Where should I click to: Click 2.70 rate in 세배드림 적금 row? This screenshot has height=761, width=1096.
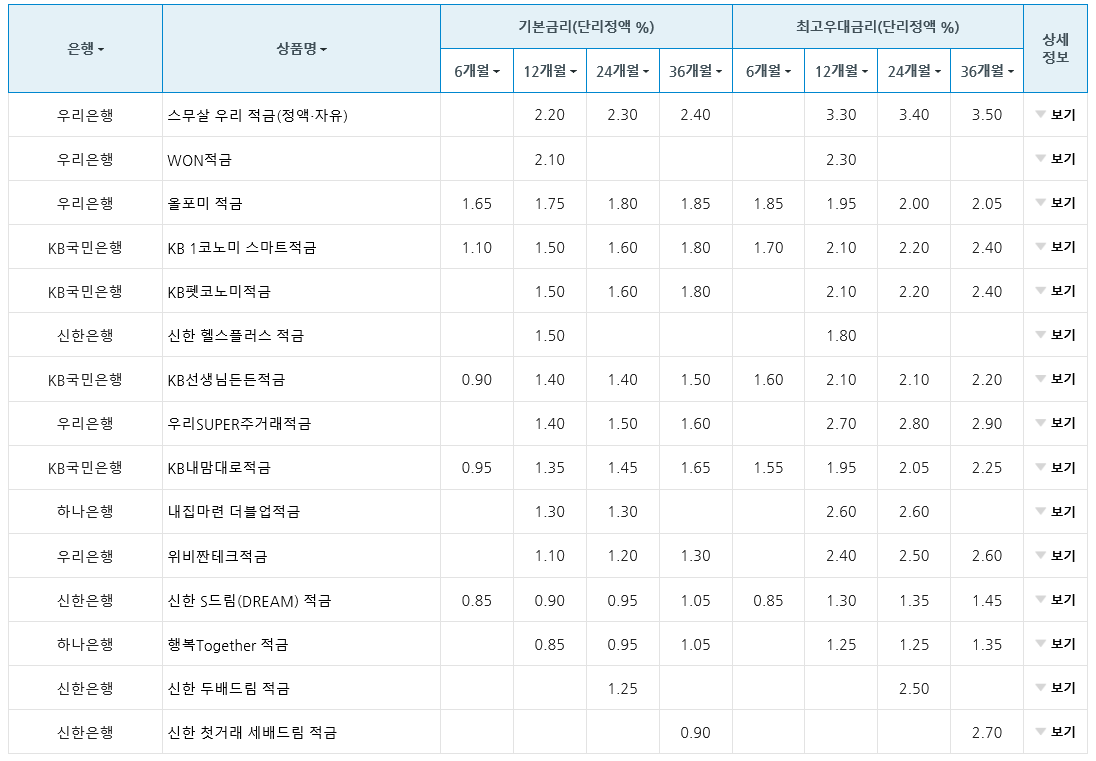[x=987, y=733]
